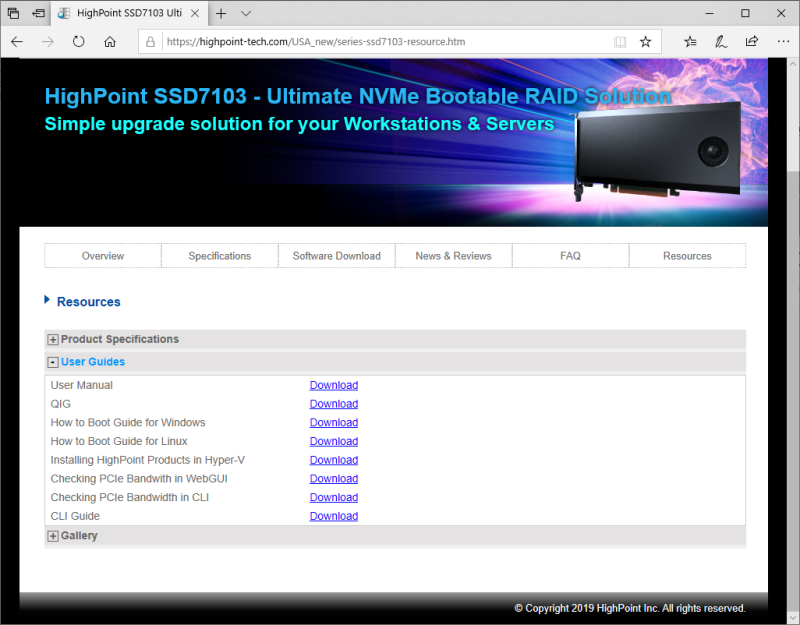Add this page to favorites

pos(645,42)
